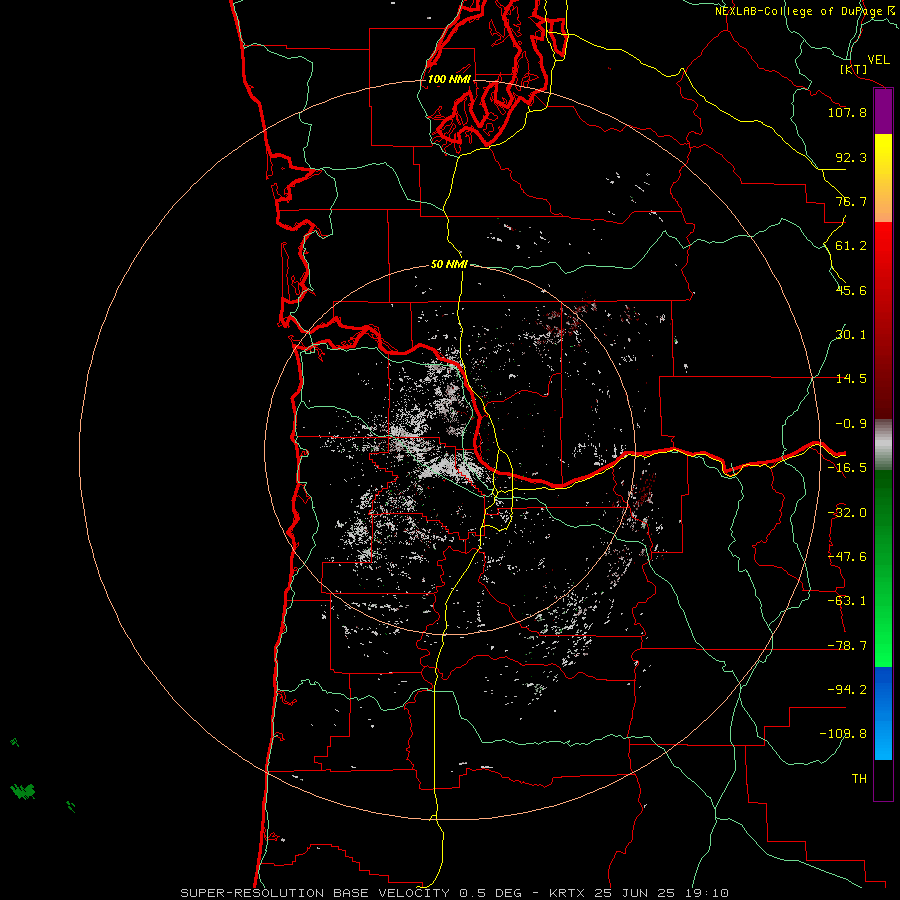Pick the yellow-orange segment of the velocity color bar
Image resolution: width=900 pixels, height=900 pixels.
(x=883, y=178)
